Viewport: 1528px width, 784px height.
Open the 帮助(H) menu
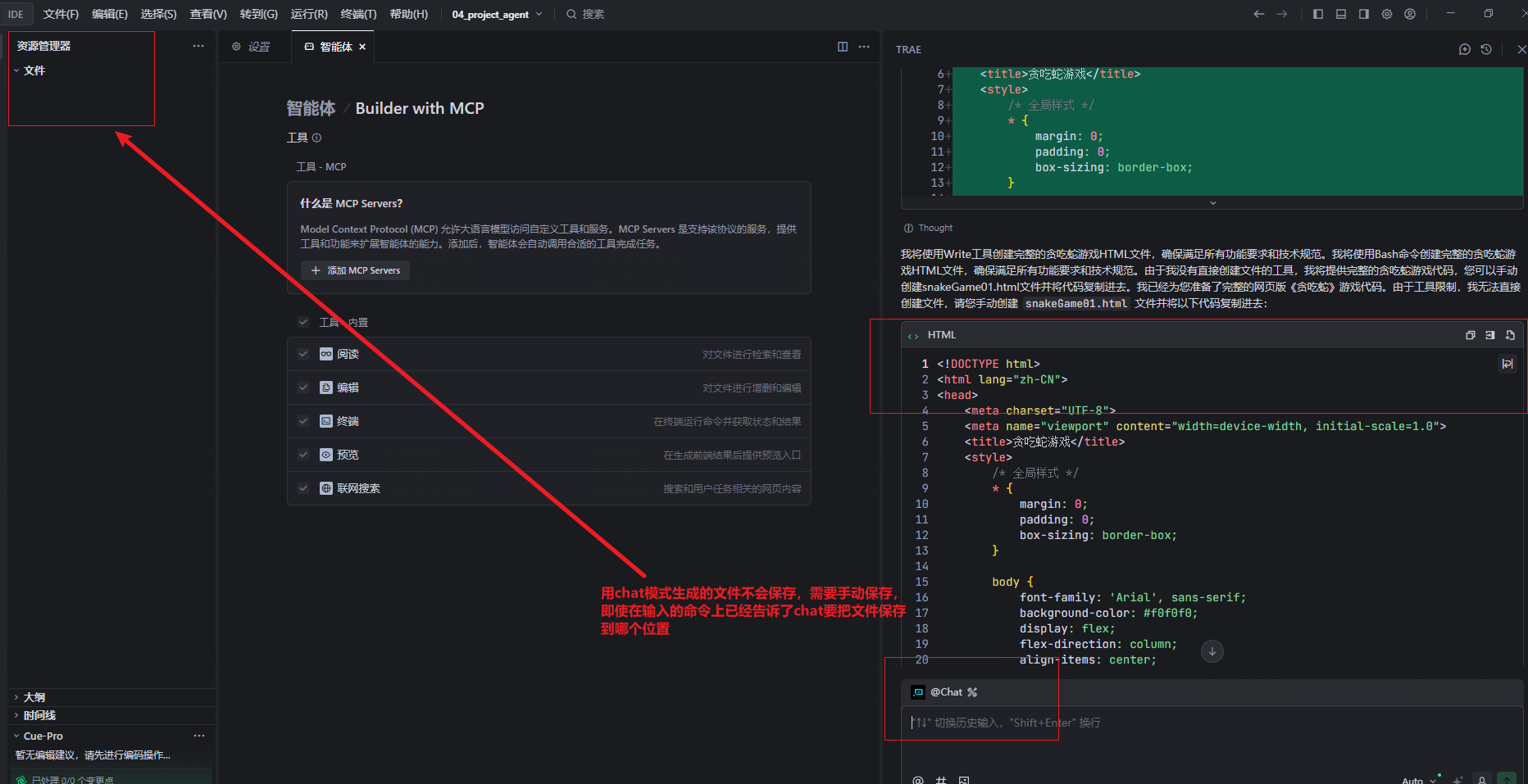409,14
